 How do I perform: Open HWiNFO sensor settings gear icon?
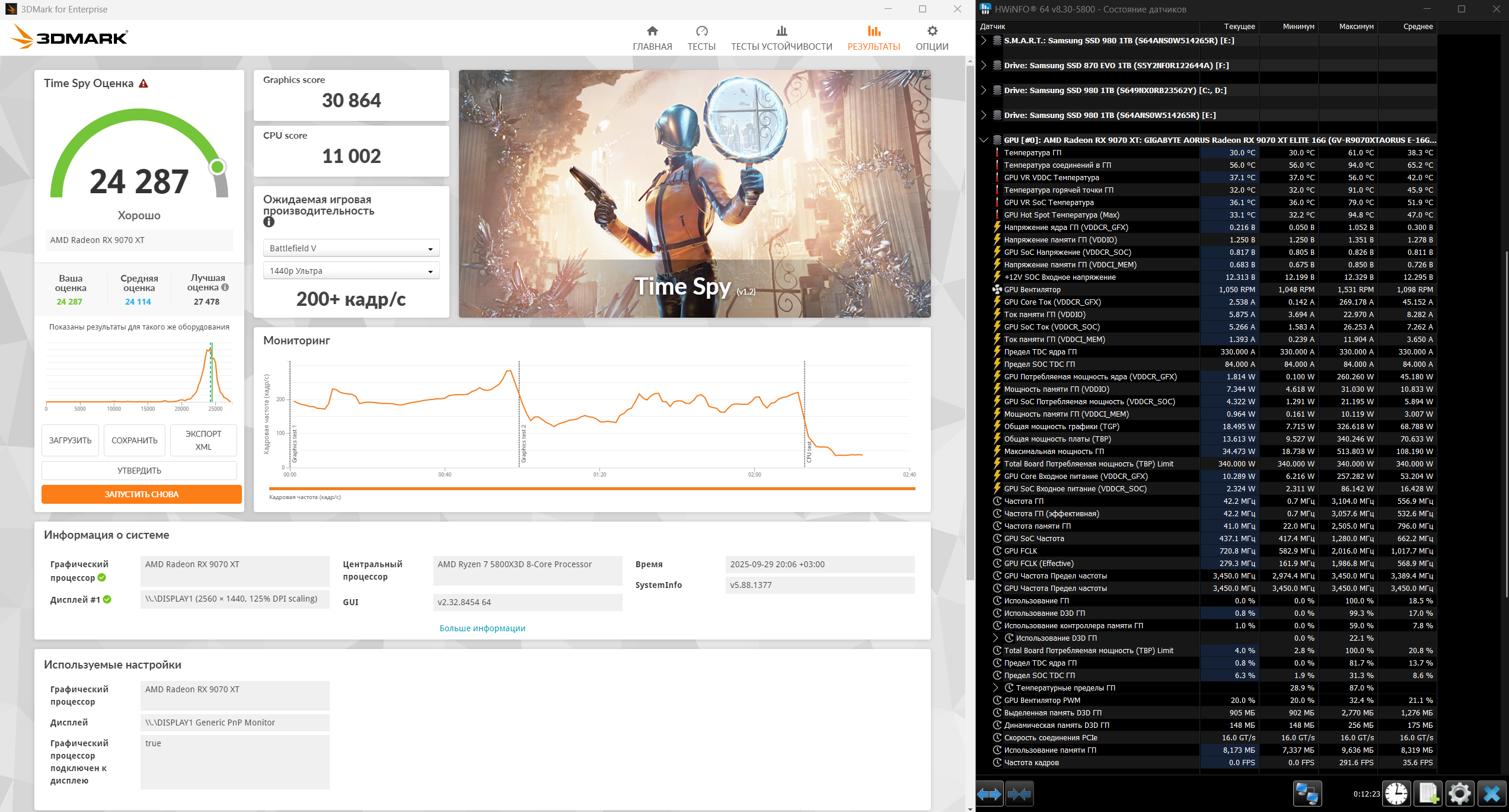point(1459,794)
